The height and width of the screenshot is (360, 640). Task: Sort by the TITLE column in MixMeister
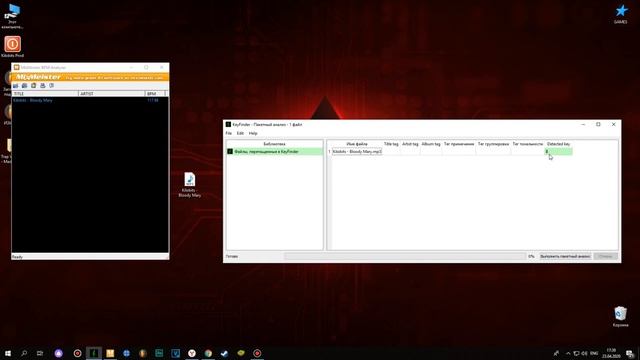tap(45, 94)
